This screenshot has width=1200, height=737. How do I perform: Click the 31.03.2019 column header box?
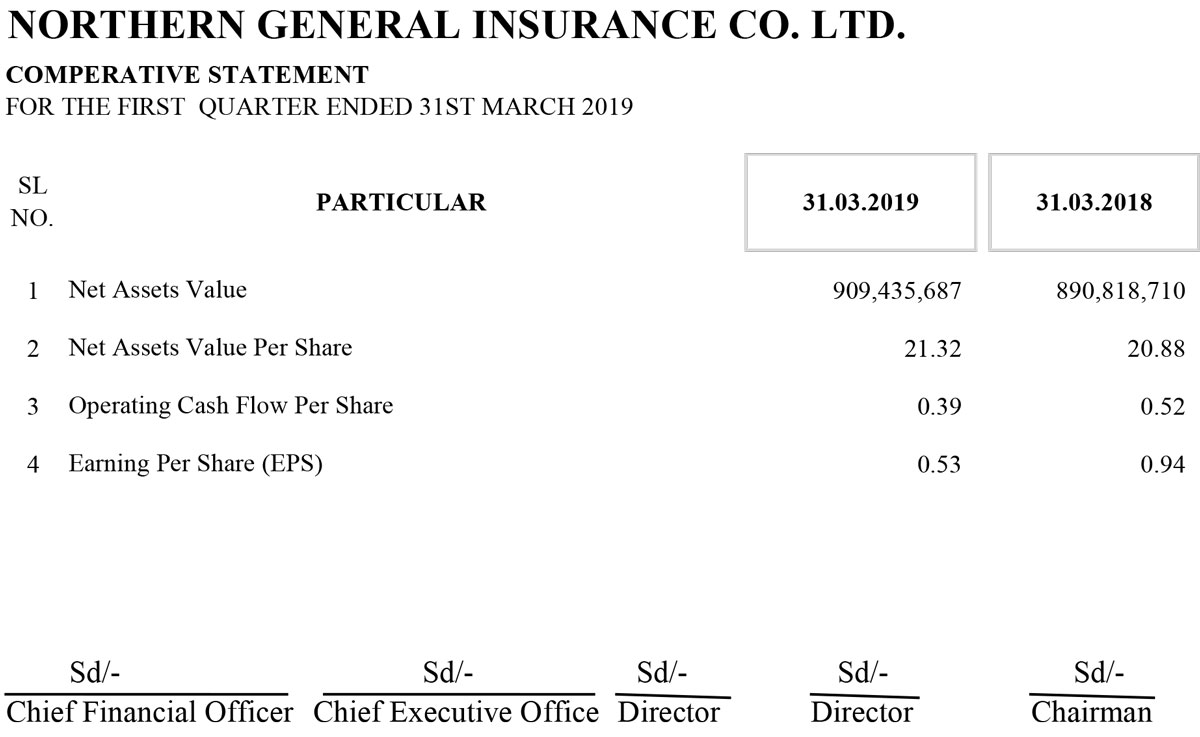tap(860, 202)
